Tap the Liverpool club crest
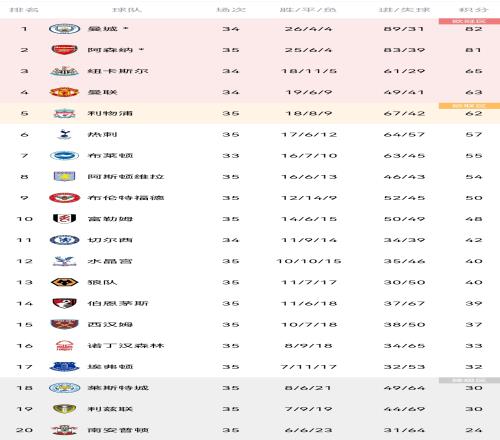Screen dimensions: 500x440 (64, 113)
